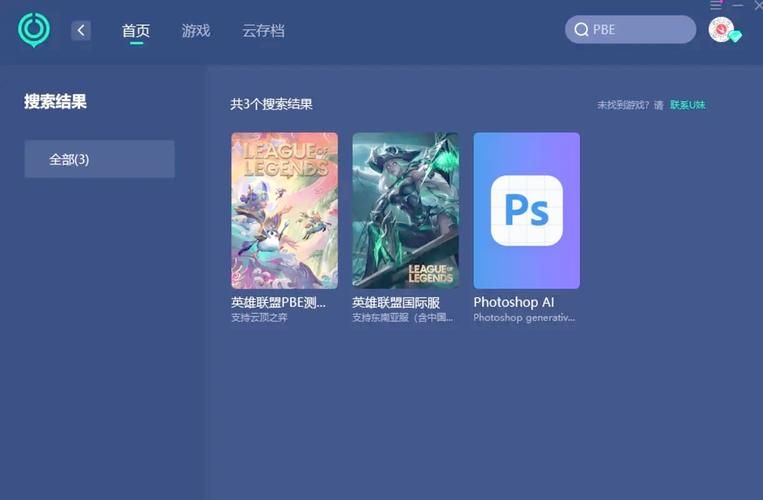Image resolution: width=763 pixels, height=500 pixels.
Task: Switch to the 首页 tab
Action: coord(136,31)
